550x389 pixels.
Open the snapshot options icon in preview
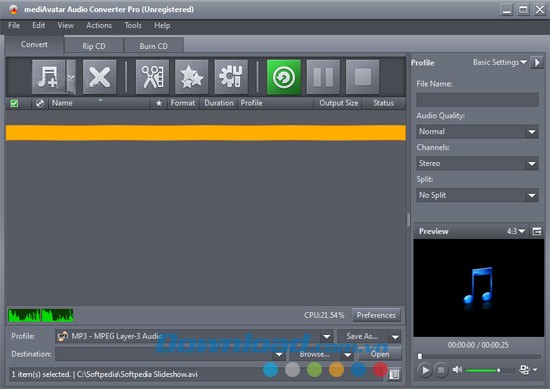point(524,370)
